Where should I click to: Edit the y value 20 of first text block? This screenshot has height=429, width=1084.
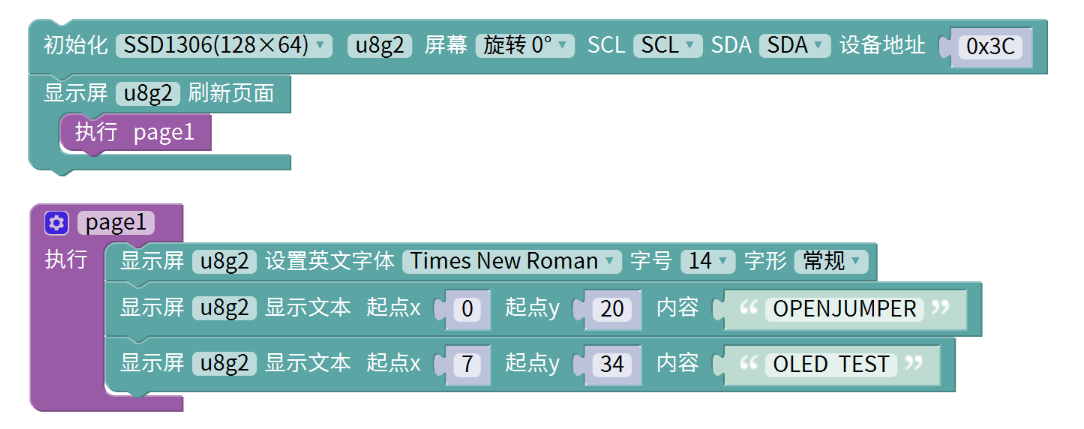point(612,309)
